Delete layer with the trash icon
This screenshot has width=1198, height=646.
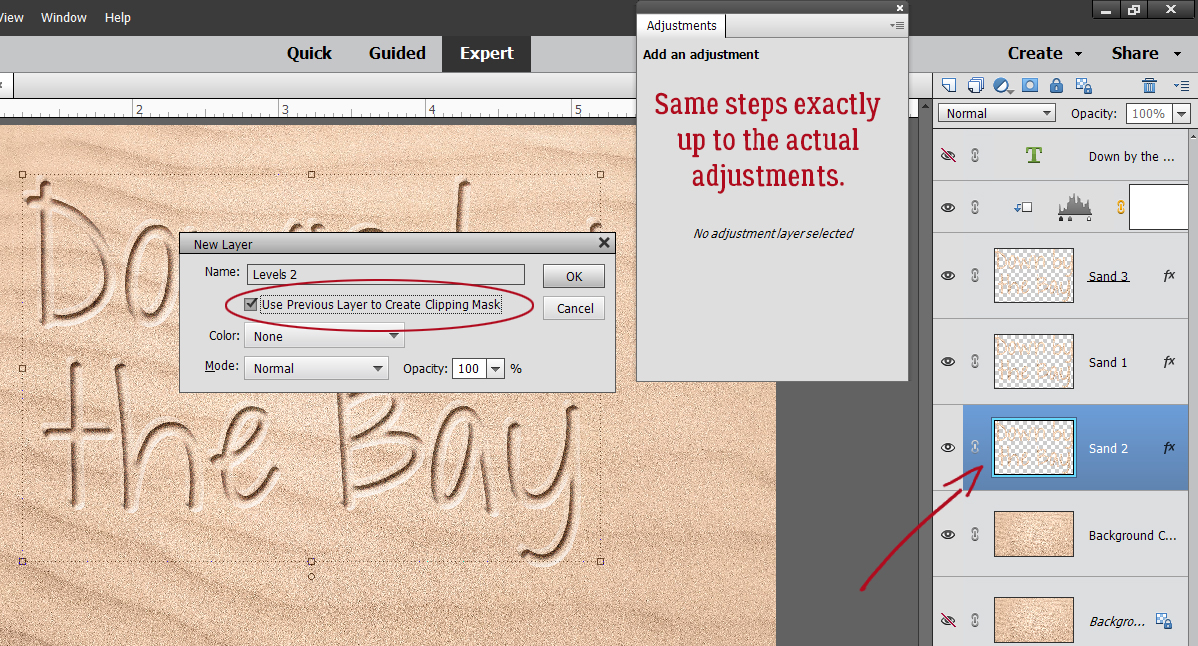coord(1149,86)
